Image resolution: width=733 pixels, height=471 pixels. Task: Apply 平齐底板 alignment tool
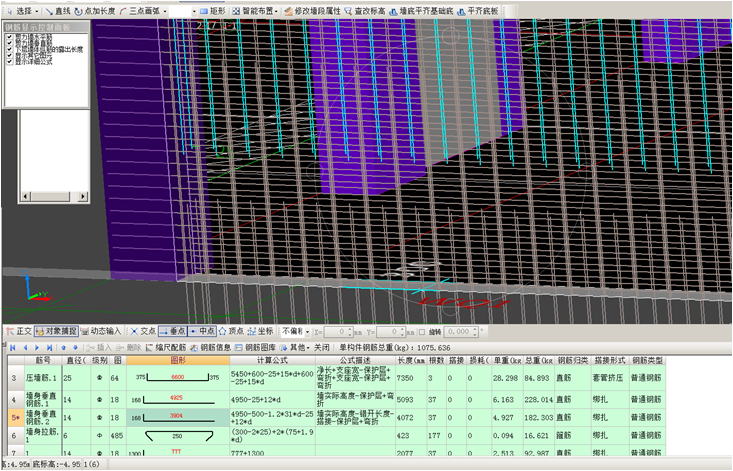[478, 11]
